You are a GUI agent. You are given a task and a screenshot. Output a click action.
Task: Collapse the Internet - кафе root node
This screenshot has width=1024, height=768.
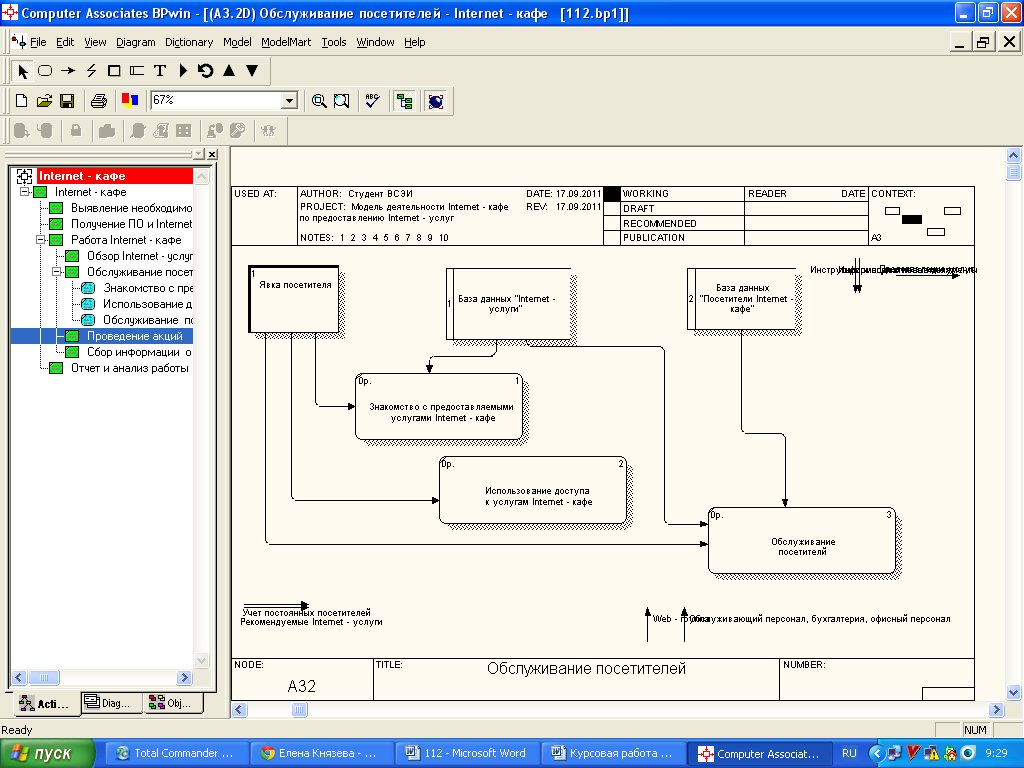(24, 192)
